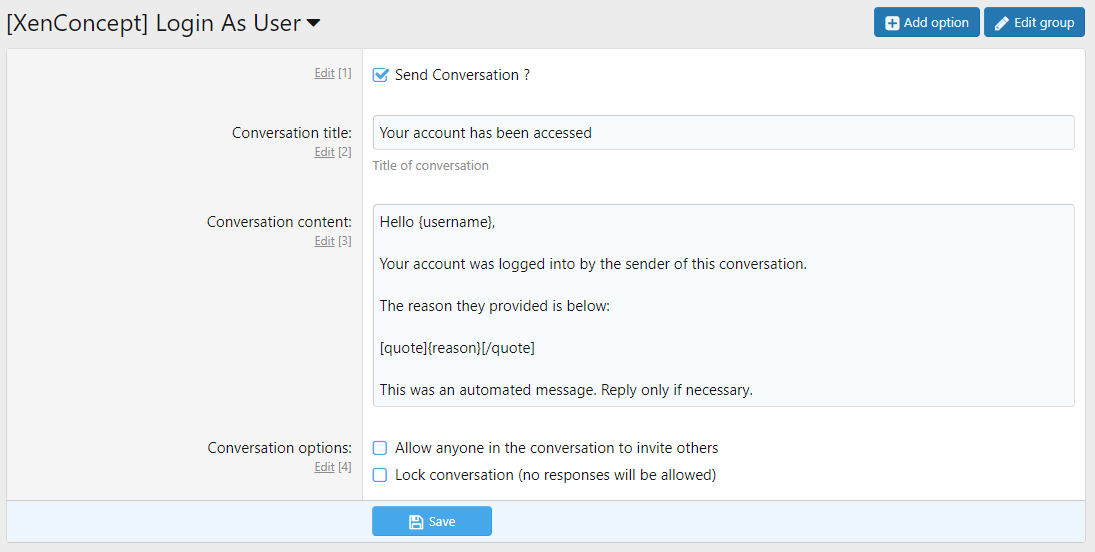This screenshot has width=1095, height=552.
Task: Click the Hello {username} line in content
Action: pyautogui.click(x=437, y=222)
